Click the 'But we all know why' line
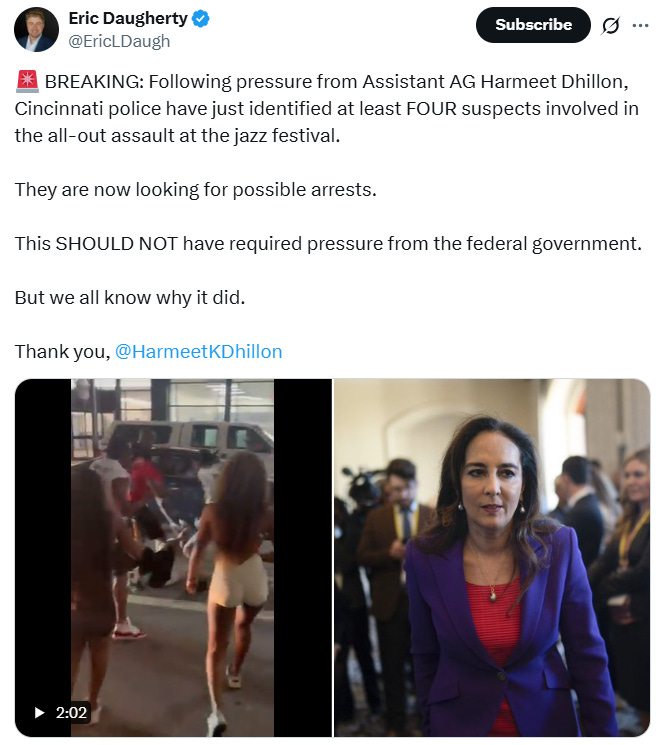The width and height of the screenshot is (656, 745). [130, 298]
